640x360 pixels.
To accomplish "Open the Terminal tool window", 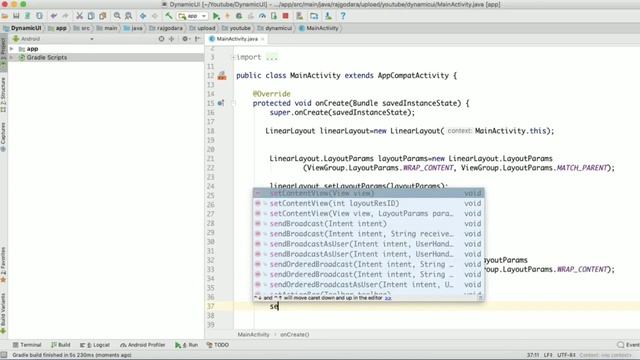I will coord(27,345).
